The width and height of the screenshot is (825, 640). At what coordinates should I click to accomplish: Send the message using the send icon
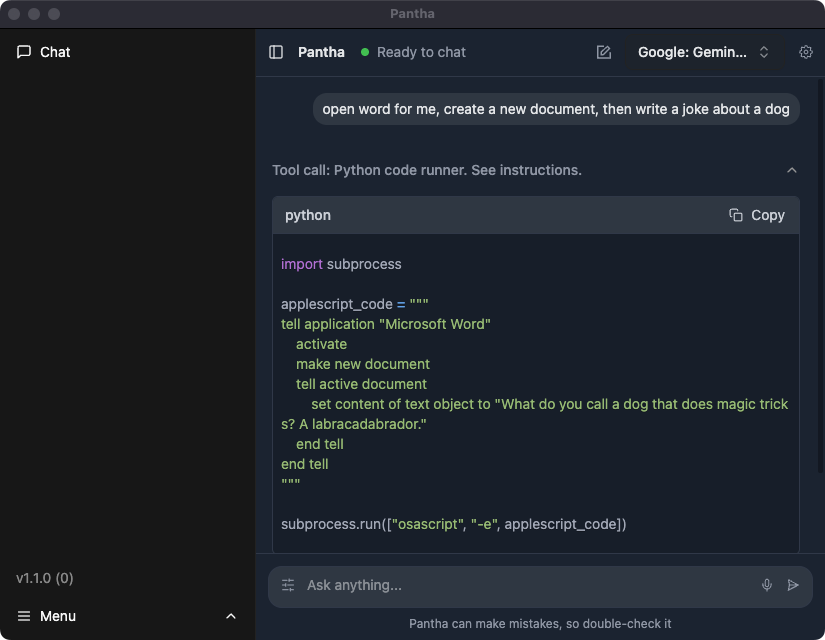793,585
